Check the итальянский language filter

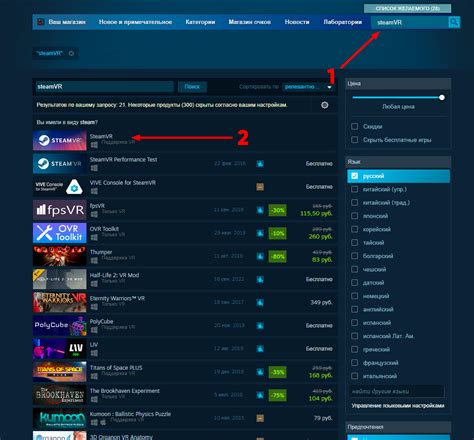point(355,376)
